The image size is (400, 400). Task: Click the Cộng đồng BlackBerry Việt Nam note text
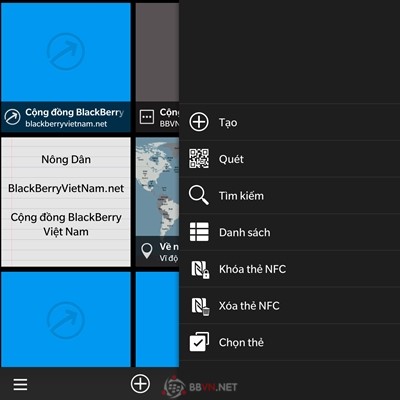coord(66,224)
